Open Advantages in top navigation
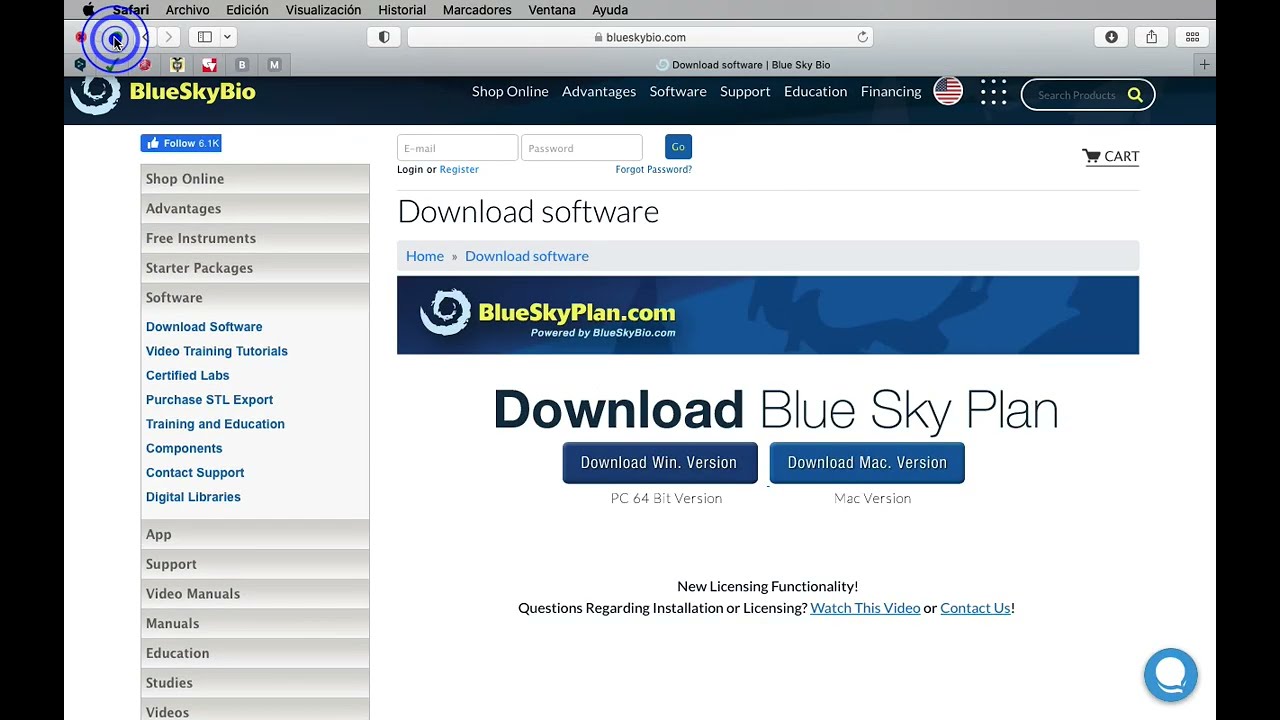The height and width of the screenshot is (720, 1280). pyautogui.click(x=599, y=91)
